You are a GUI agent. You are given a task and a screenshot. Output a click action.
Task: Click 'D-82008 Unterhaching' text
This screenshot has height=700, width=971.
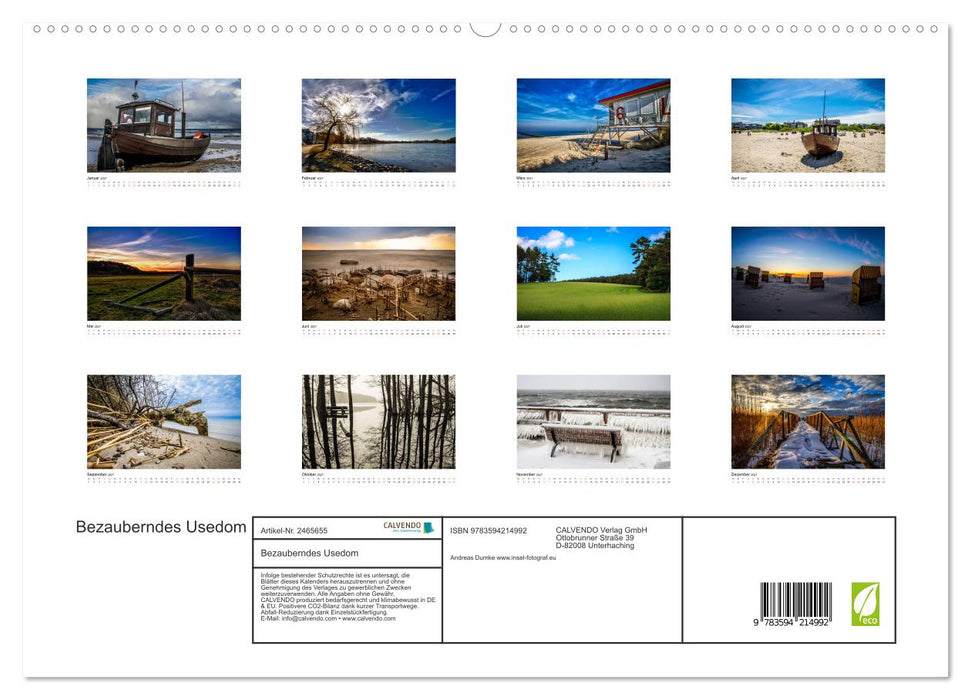coord(594,546)
